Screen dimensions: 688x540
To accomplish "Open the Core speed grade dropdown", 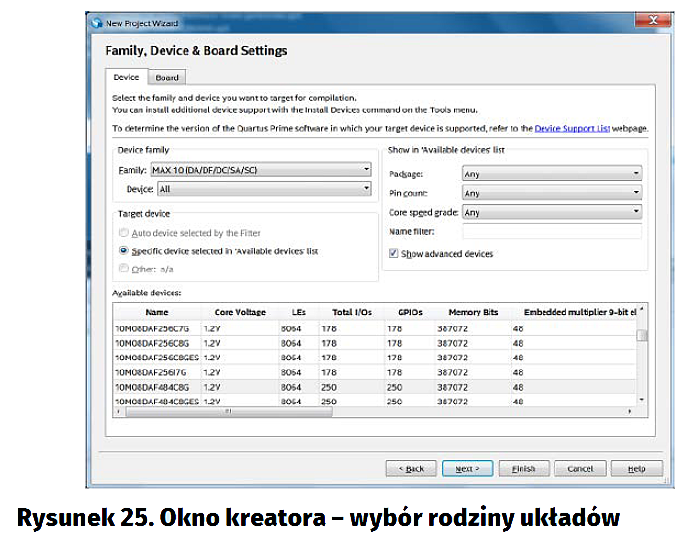I will 551,212.
